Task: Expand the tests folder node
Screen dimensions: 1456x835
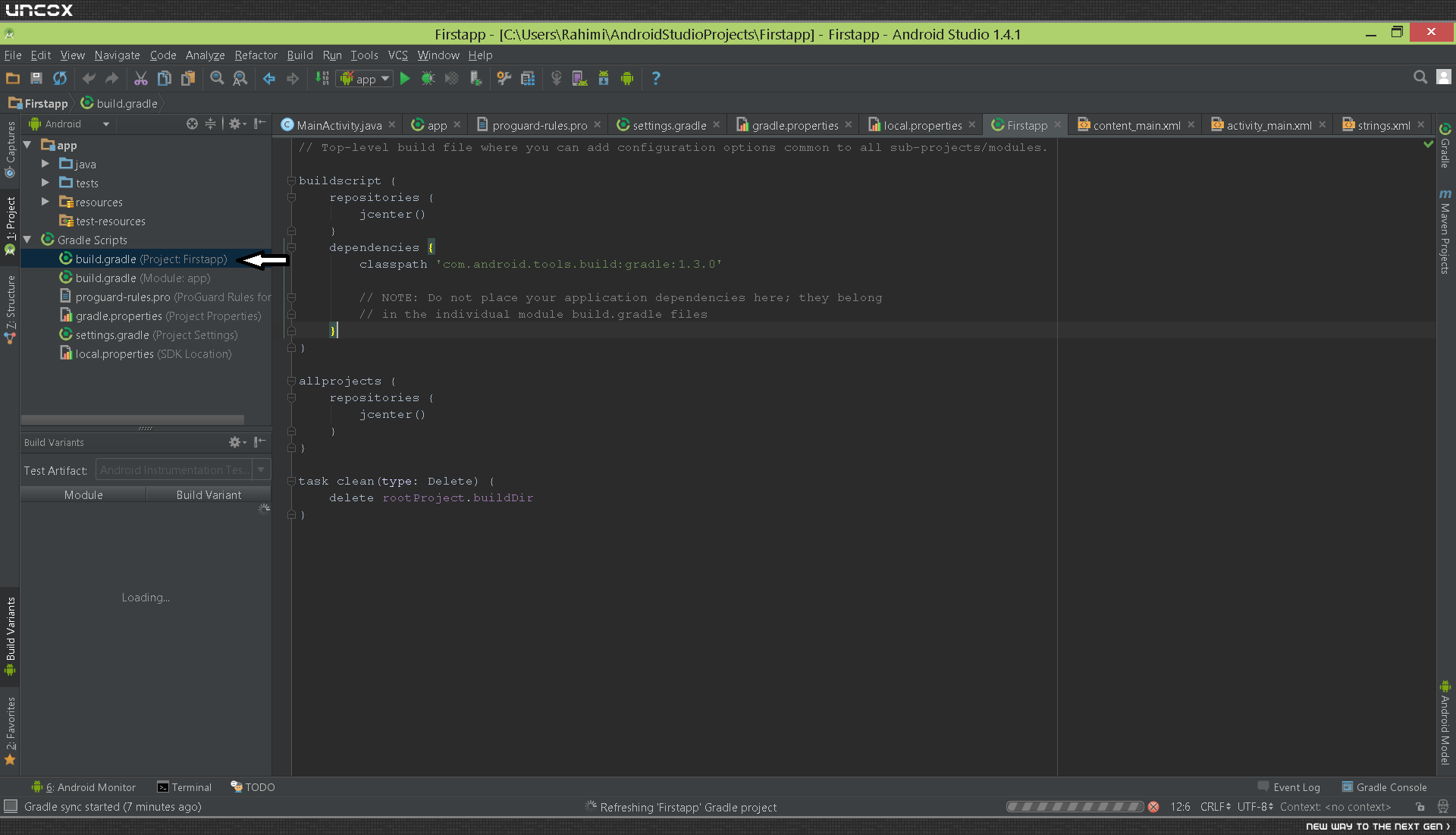Action: [x=45, y=183]
